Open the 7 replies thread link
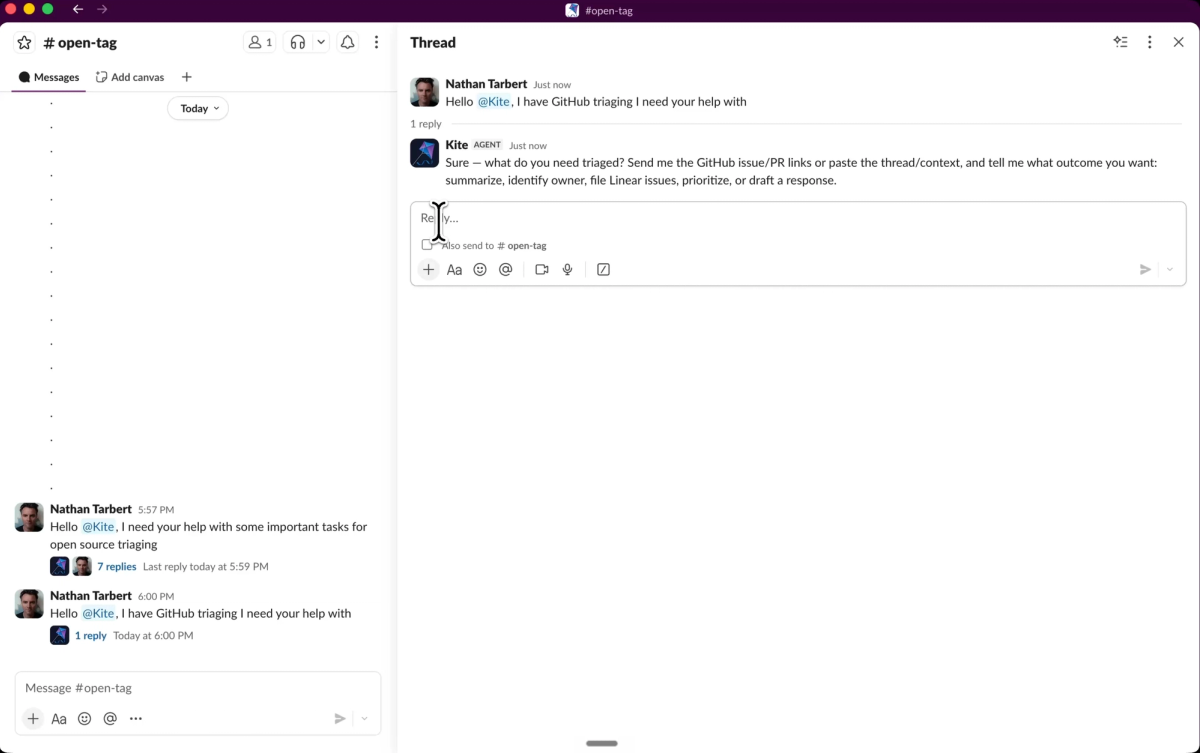The height and width of the screenshot is (753, 1200). point(117,566)
